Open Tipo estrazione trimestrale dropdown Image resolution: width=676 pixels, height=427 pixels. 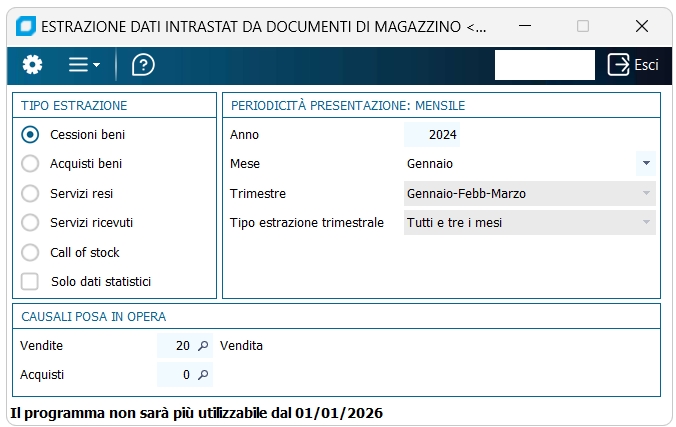529,223
